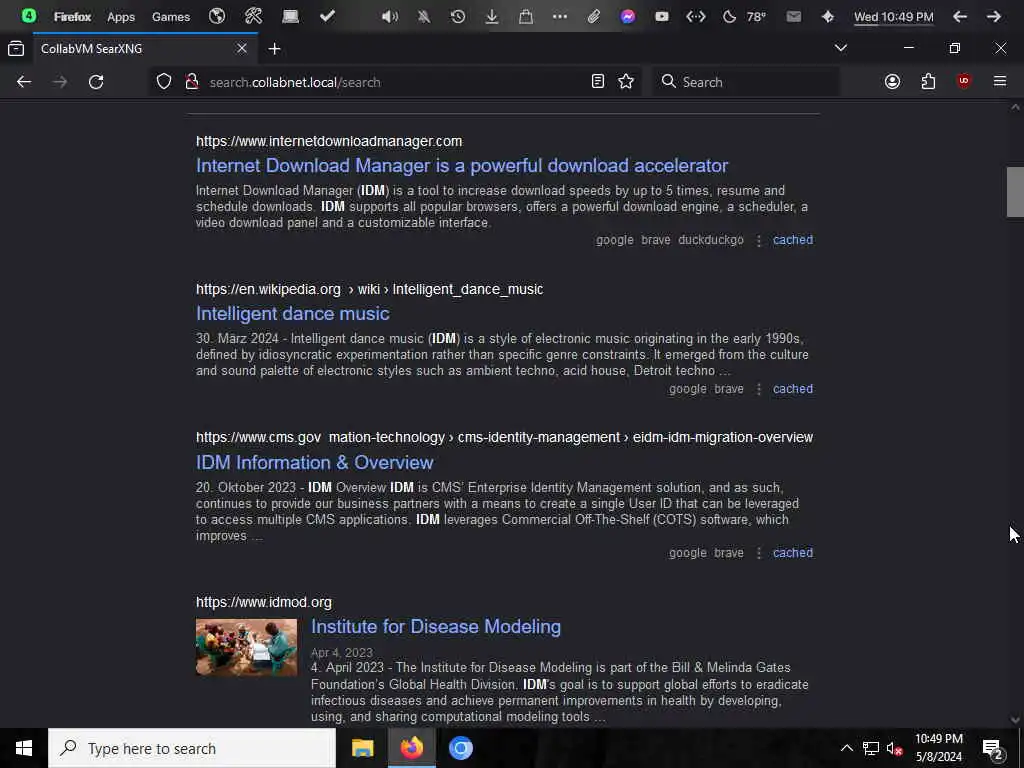Click the right arrow in top bar
The width and height of the screenshot is (1024, 768).
pyautogui.click(x=994, y=16)
